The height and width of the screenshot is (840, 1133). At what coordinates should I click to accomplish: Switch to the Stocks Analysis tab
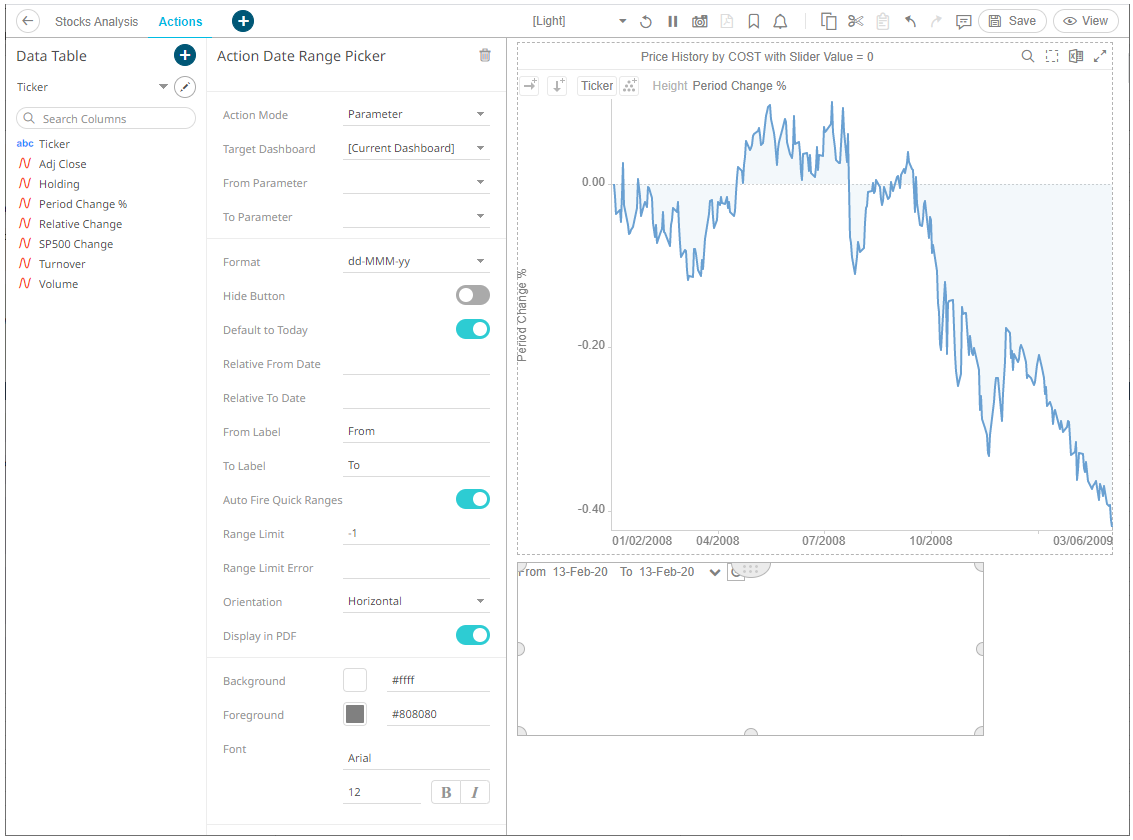pyautogui.click(x=96, y=21)
